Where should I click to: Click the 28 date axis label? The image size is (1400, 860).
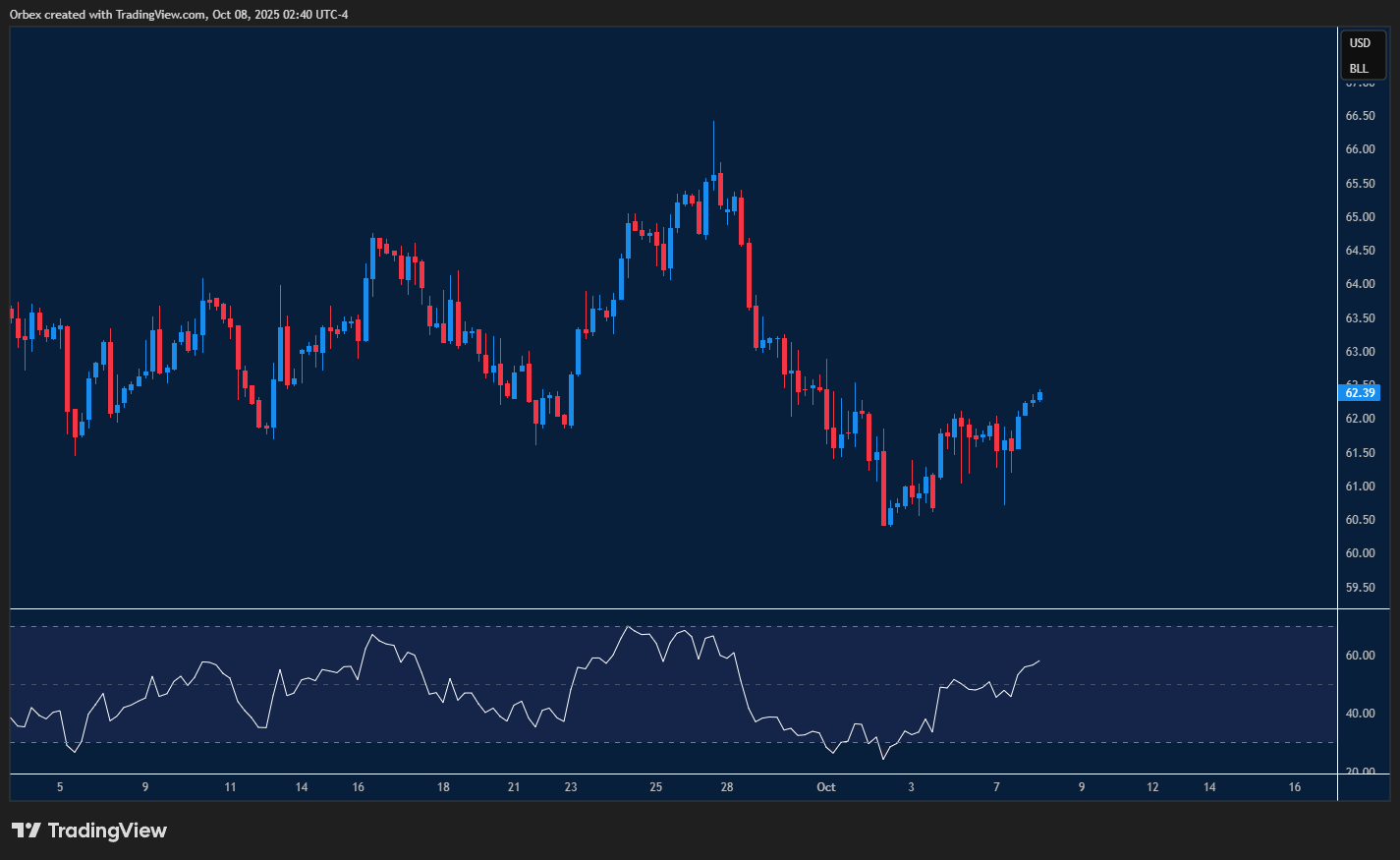727,787
